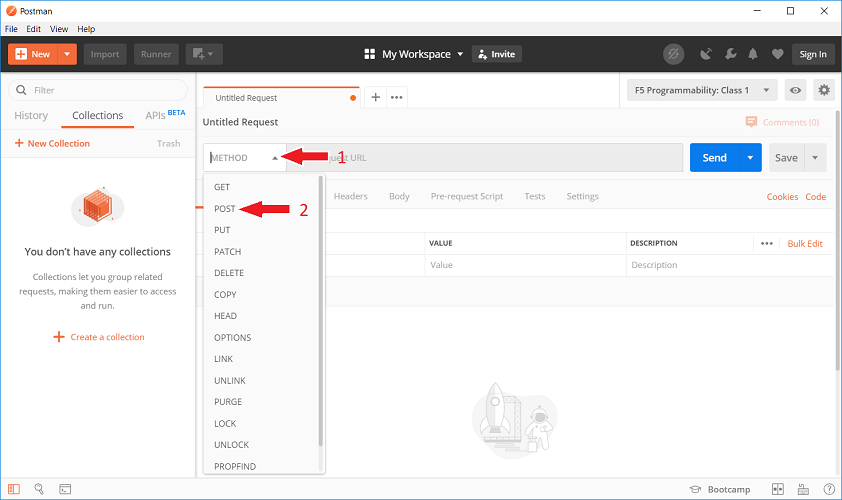
Task: Open the Send button dropdown arrow
Action: click(x=750, y=158)
